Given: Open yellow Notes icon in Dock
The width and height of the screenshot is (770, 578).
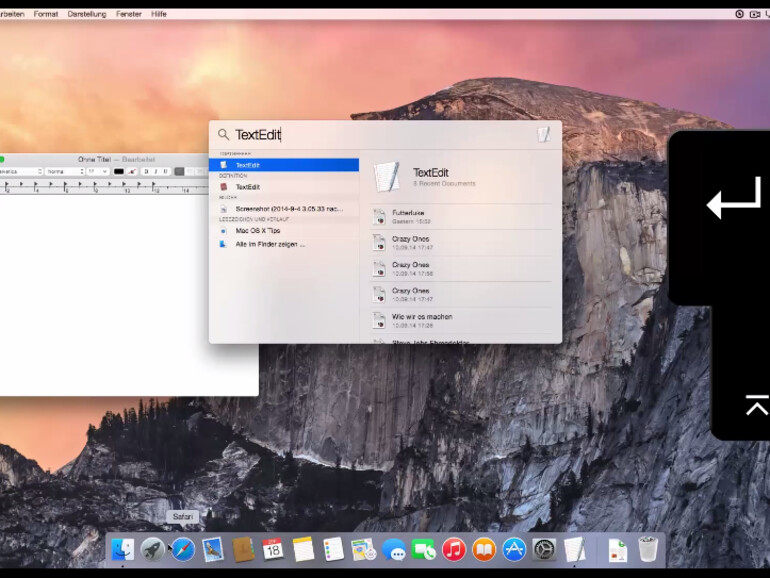Looking at the screenshot, I should (x=303, y=549).
